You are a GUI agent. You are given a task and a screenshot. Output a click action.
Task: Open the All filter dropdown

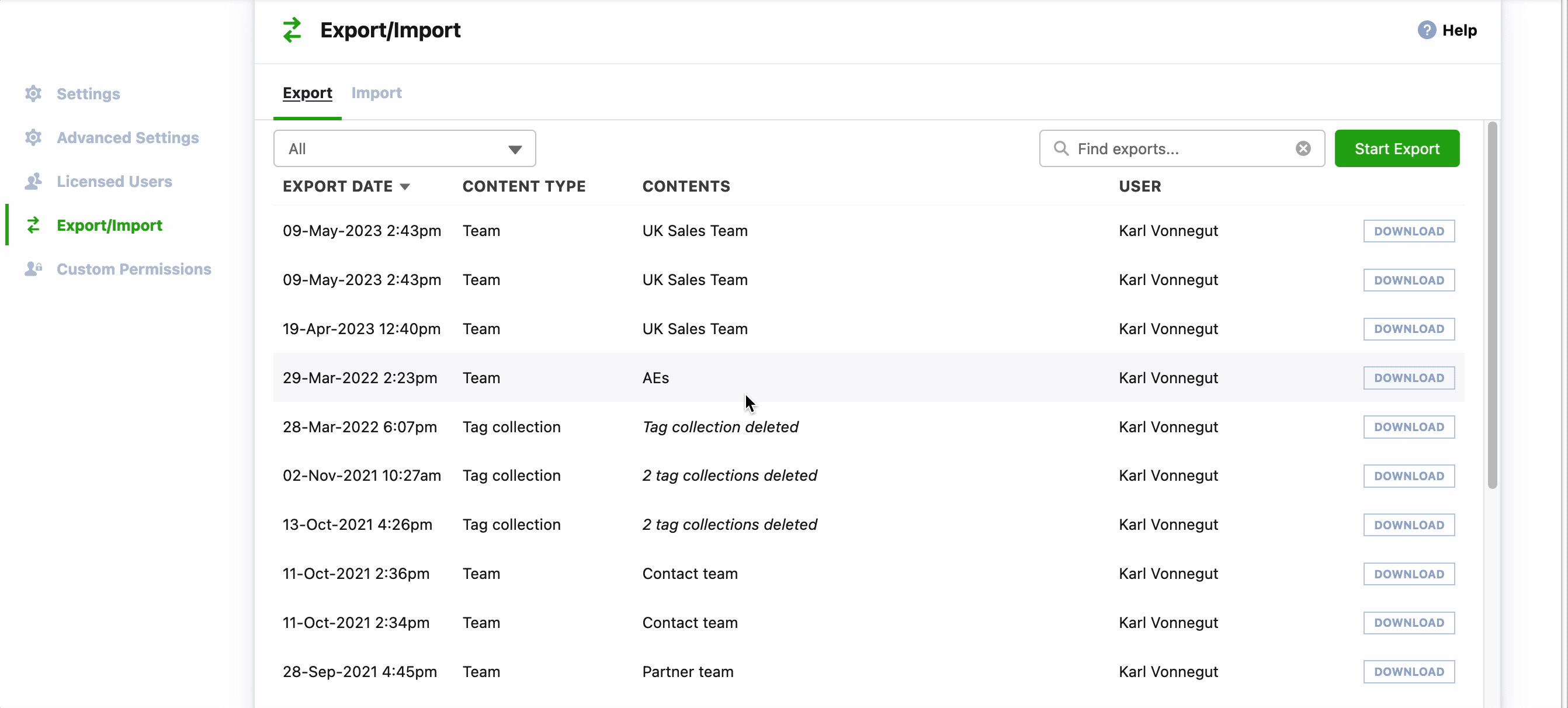(x=404, y=148)
